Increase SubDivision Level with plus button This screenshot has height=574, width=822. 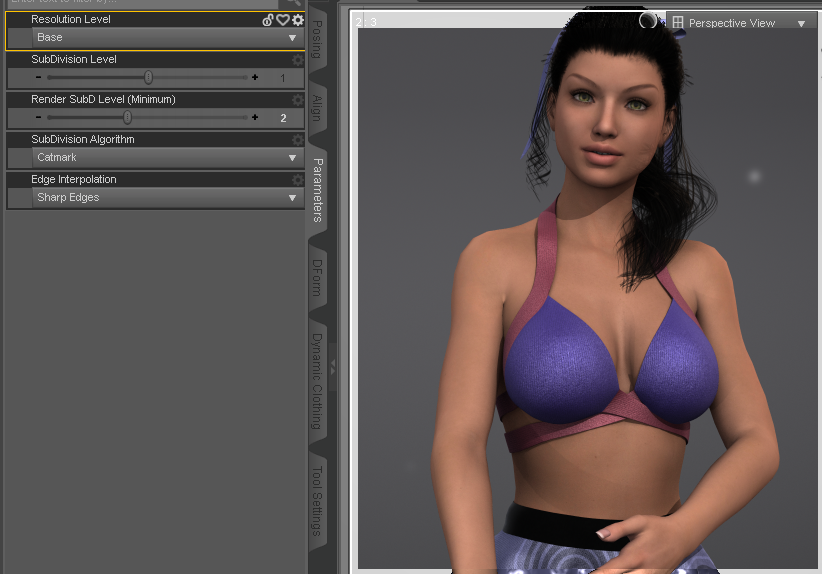tap(255, 77)
